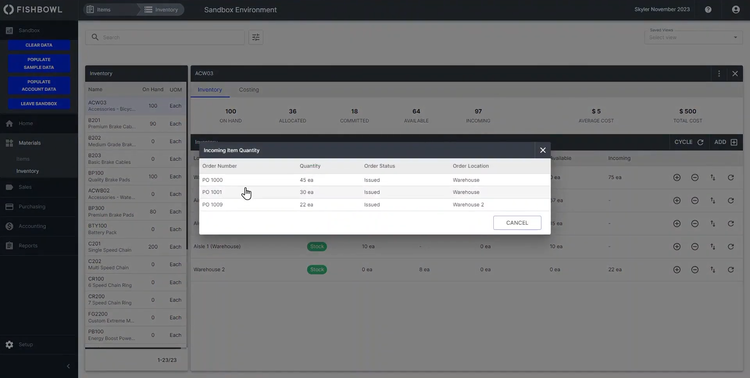Screen dimensions: 750x378
Task: Remove inventory in Aisle 1 (Warehouse) row
Action: 695,246
